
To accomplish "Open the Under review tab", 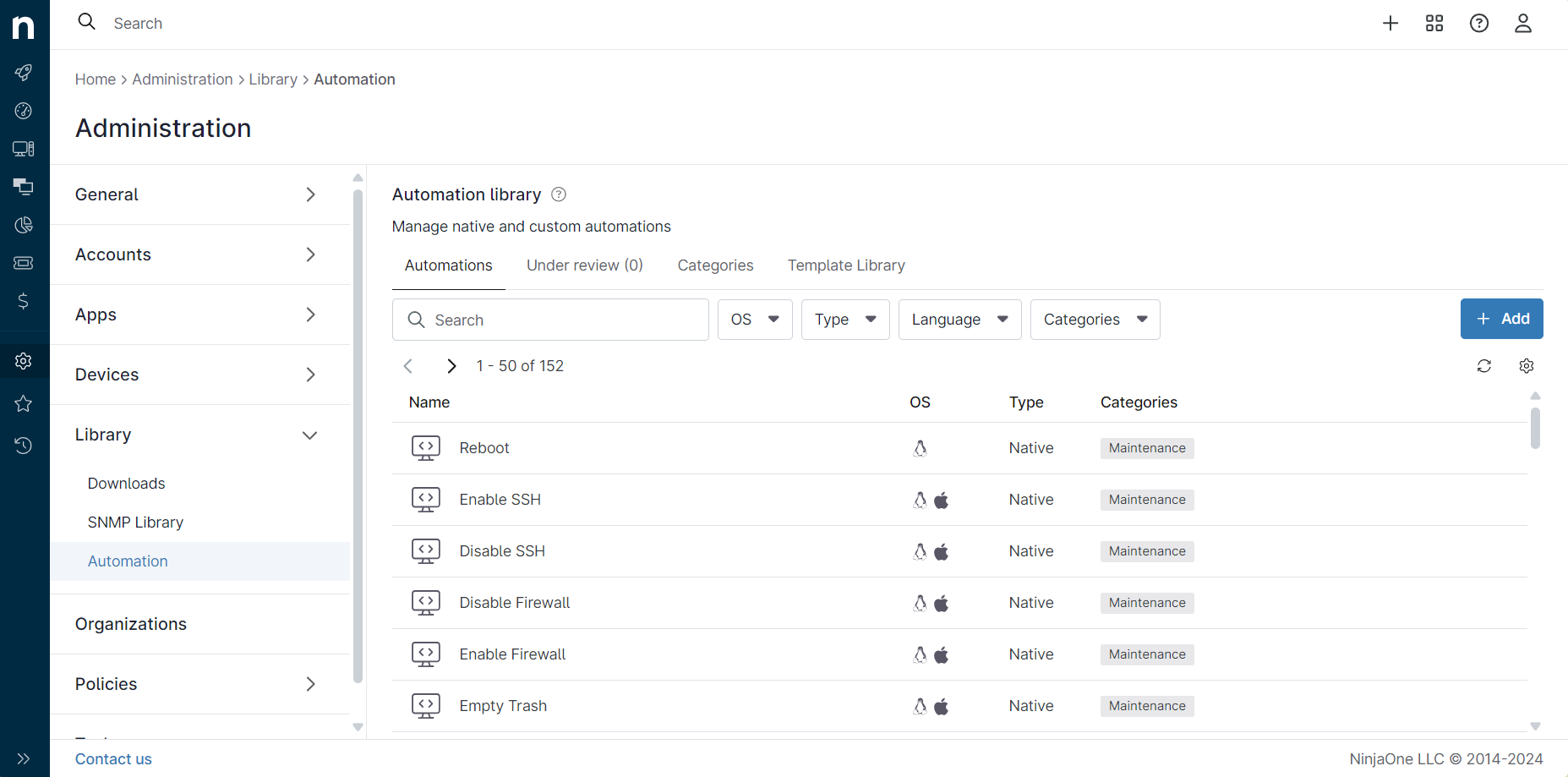I will point(584,265).
